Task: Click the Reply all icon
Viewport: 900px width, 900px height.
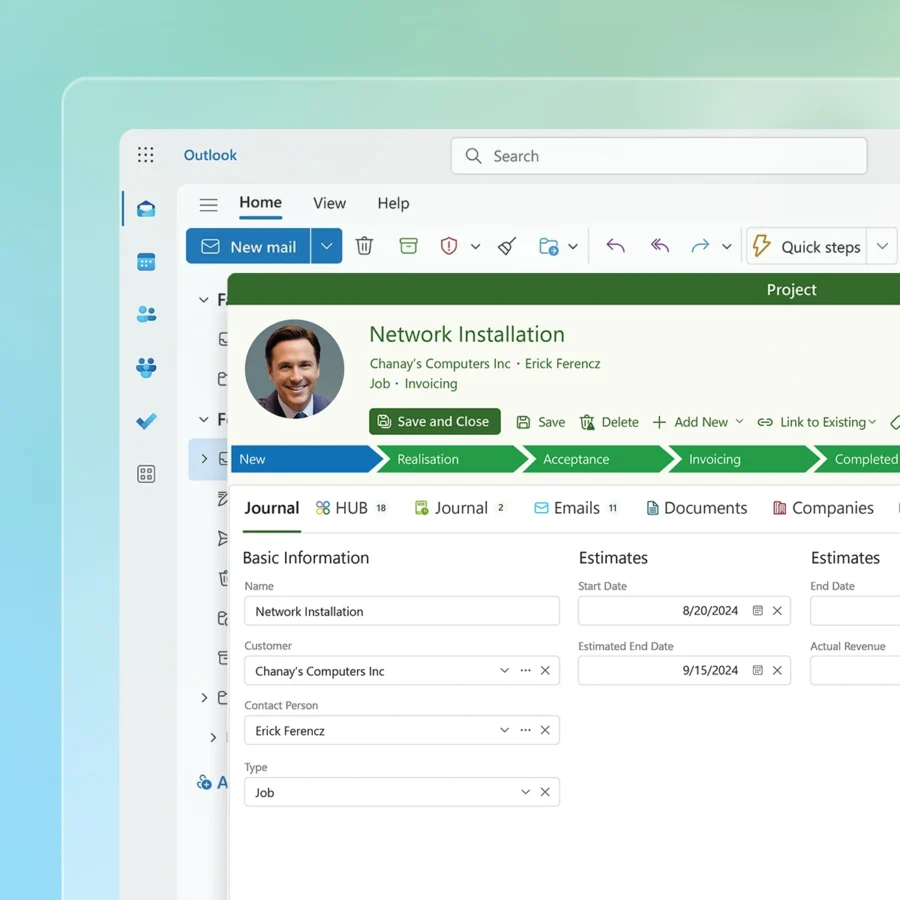Action: (x=660, y=246)
